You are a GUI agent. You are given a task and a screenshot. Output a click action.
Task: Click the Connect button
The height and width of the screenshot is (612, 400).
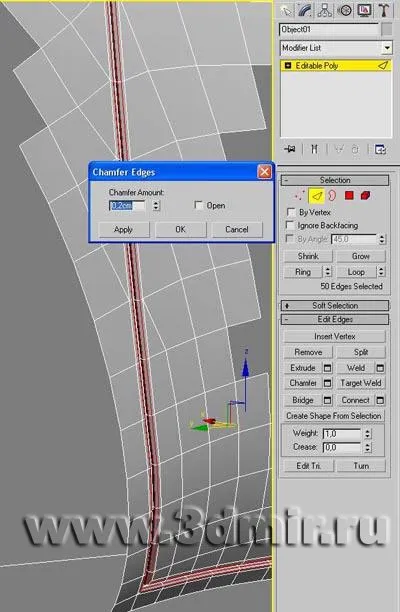(x=356, y=400)
